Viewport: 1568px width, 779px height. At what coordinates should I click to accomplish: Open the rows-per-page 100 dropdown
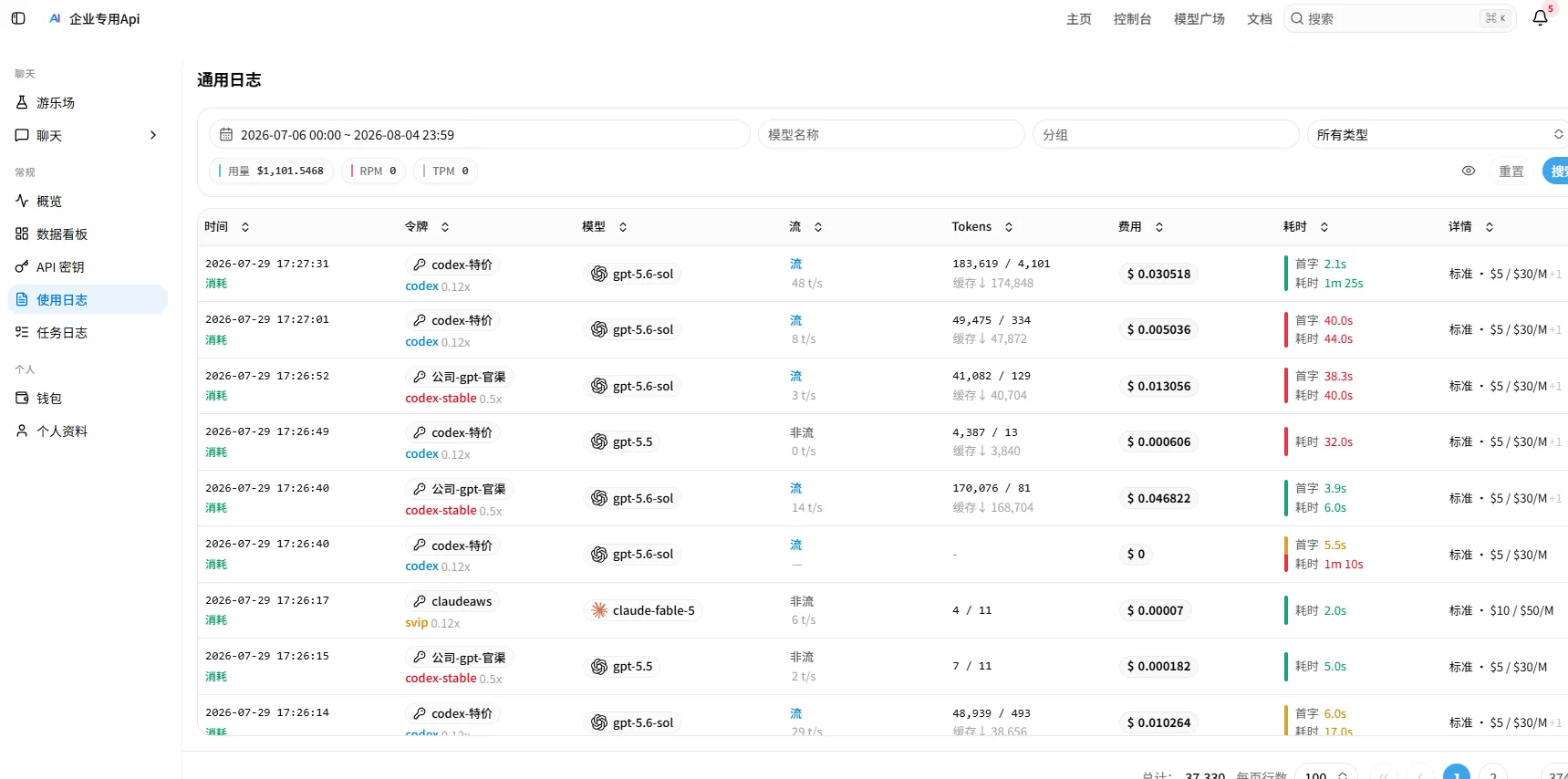tap(1325, 774)
